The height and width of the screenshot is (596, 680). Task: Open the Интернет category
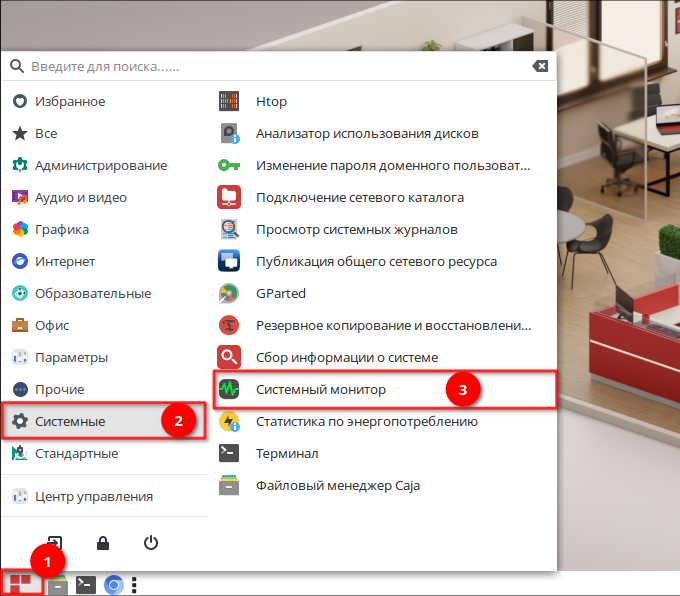(x=64, y=261)
